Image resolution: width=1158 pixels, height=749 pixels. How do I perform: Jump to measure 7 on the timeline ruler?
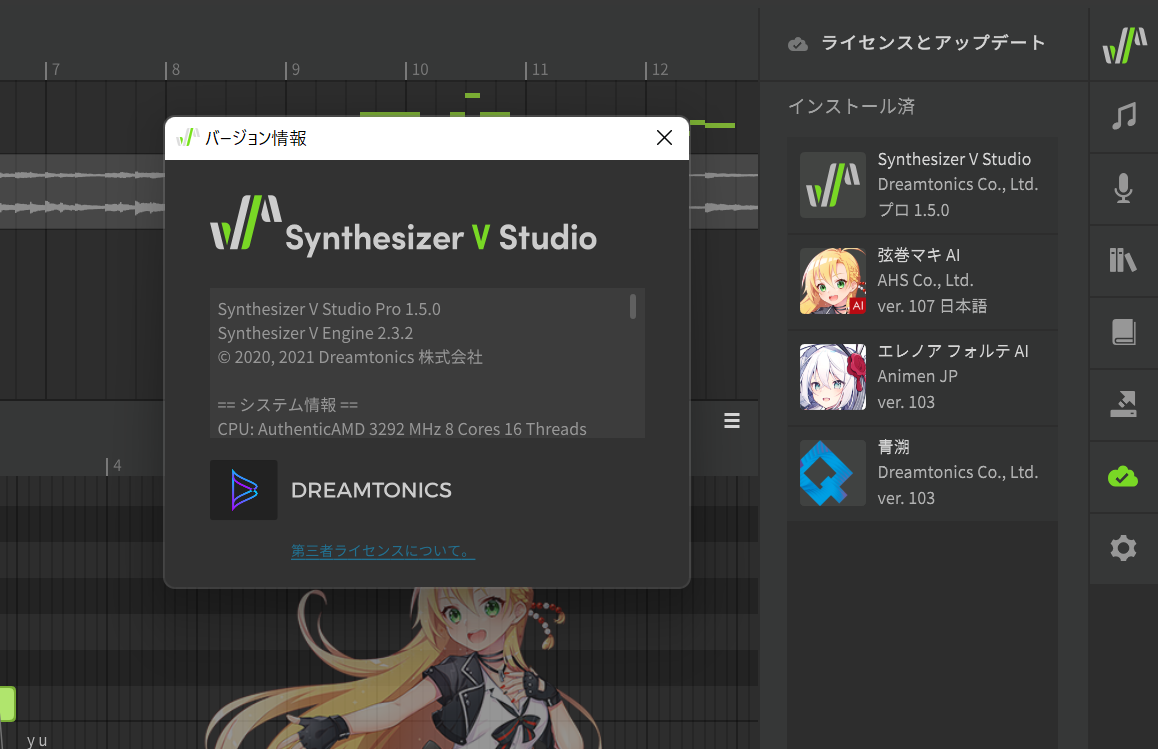(53, 69)
